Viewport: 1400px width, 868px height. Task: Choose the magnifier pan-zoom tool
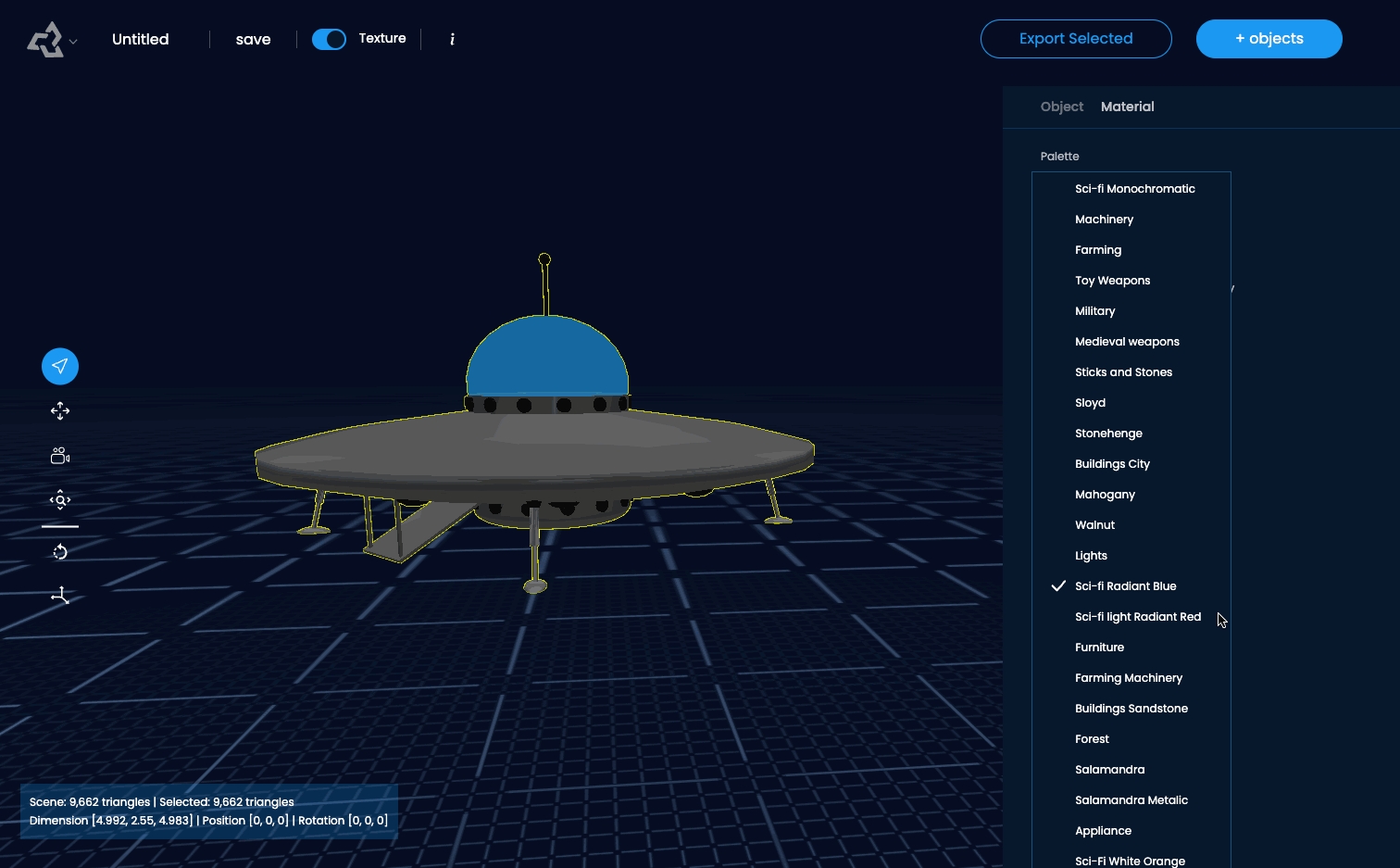point(60,500)
